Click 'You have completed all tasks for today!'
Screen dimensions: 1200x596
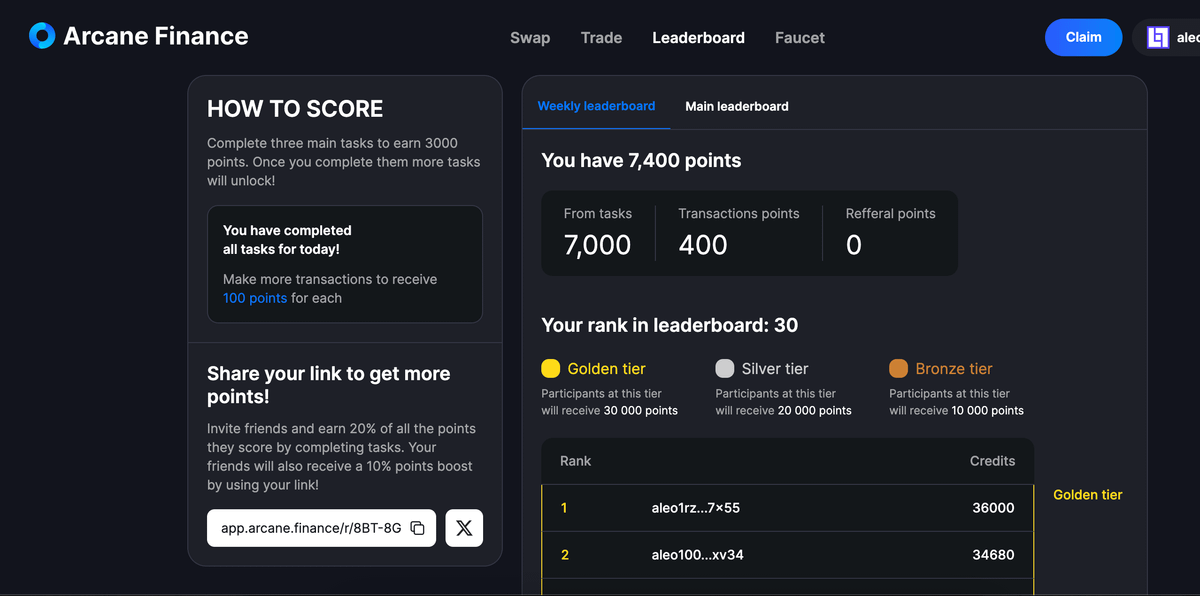(x=287, y=240)
